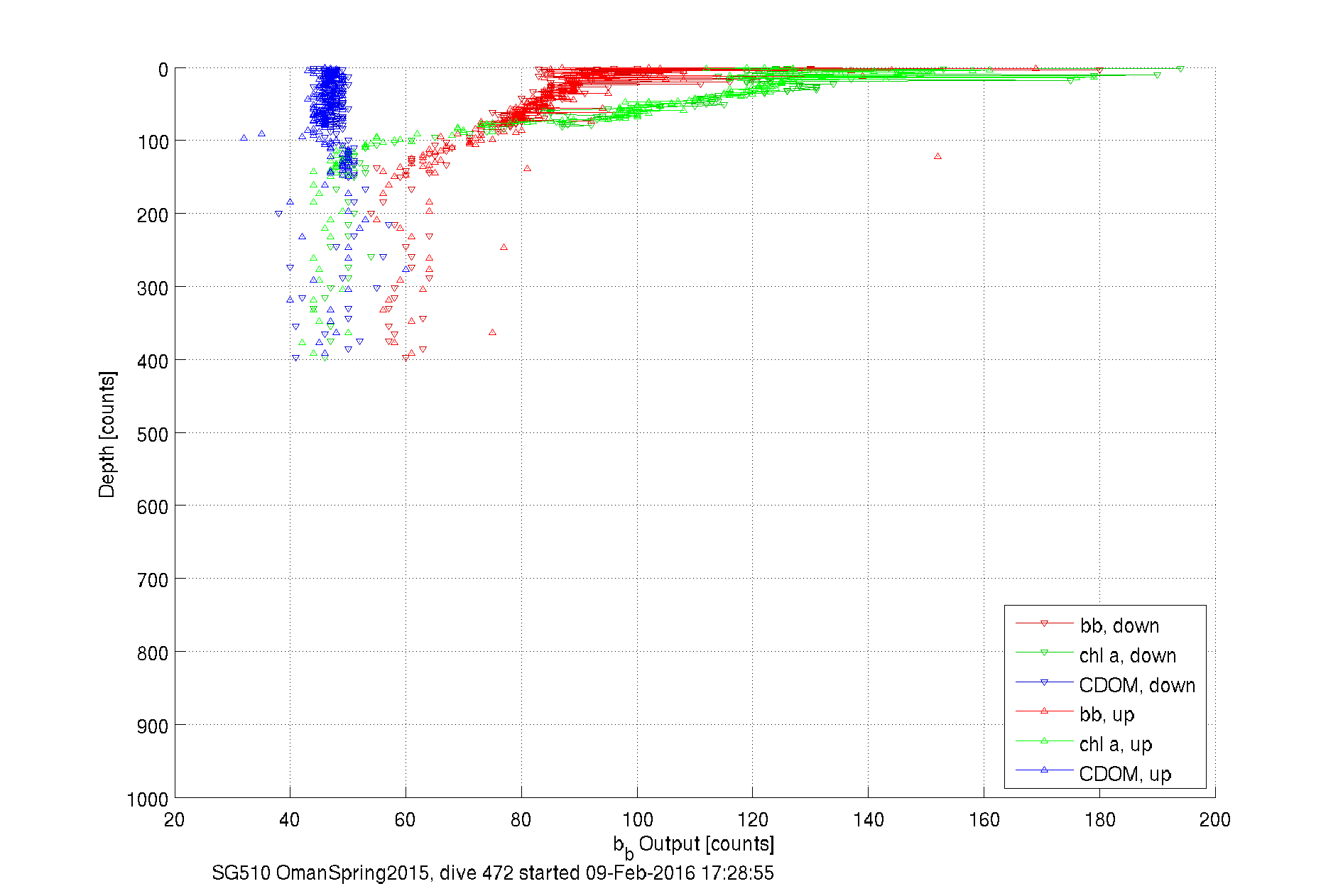
Task: Click the x-axis tick label 60
Action: (405, 820)
